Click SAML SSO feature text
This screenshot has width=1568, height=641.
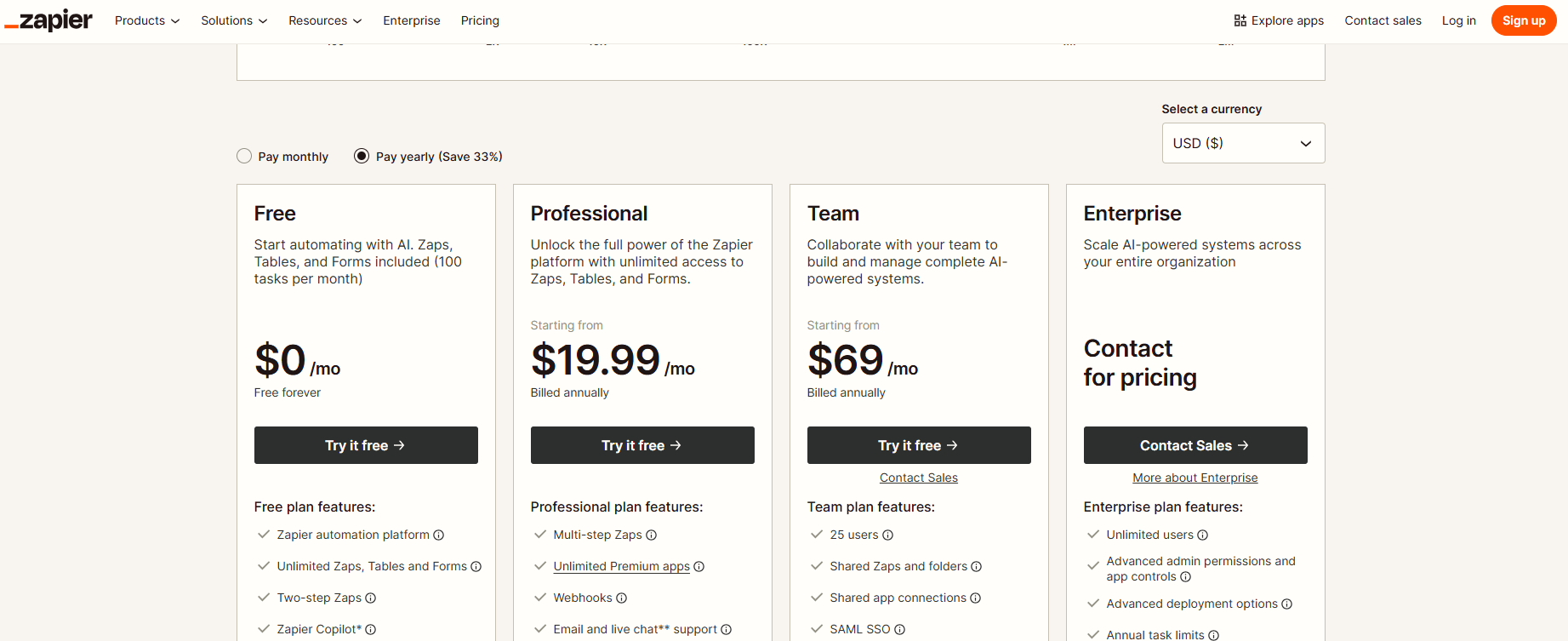pos(860,629)
